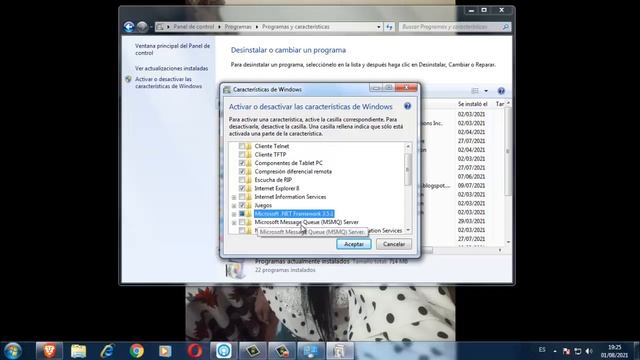The height and width of the screenshot is (360, 640).
Task: Click the forward arrow in Control Panel window
Action: pyautogui.click(x=142, y=27)
